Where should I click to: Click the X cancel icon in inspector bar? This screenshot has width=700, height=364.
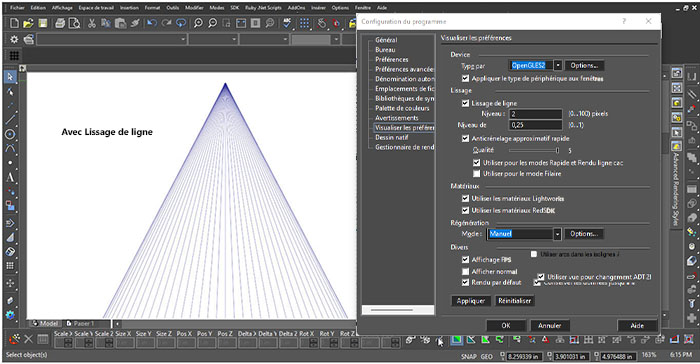tap(29, 339)
